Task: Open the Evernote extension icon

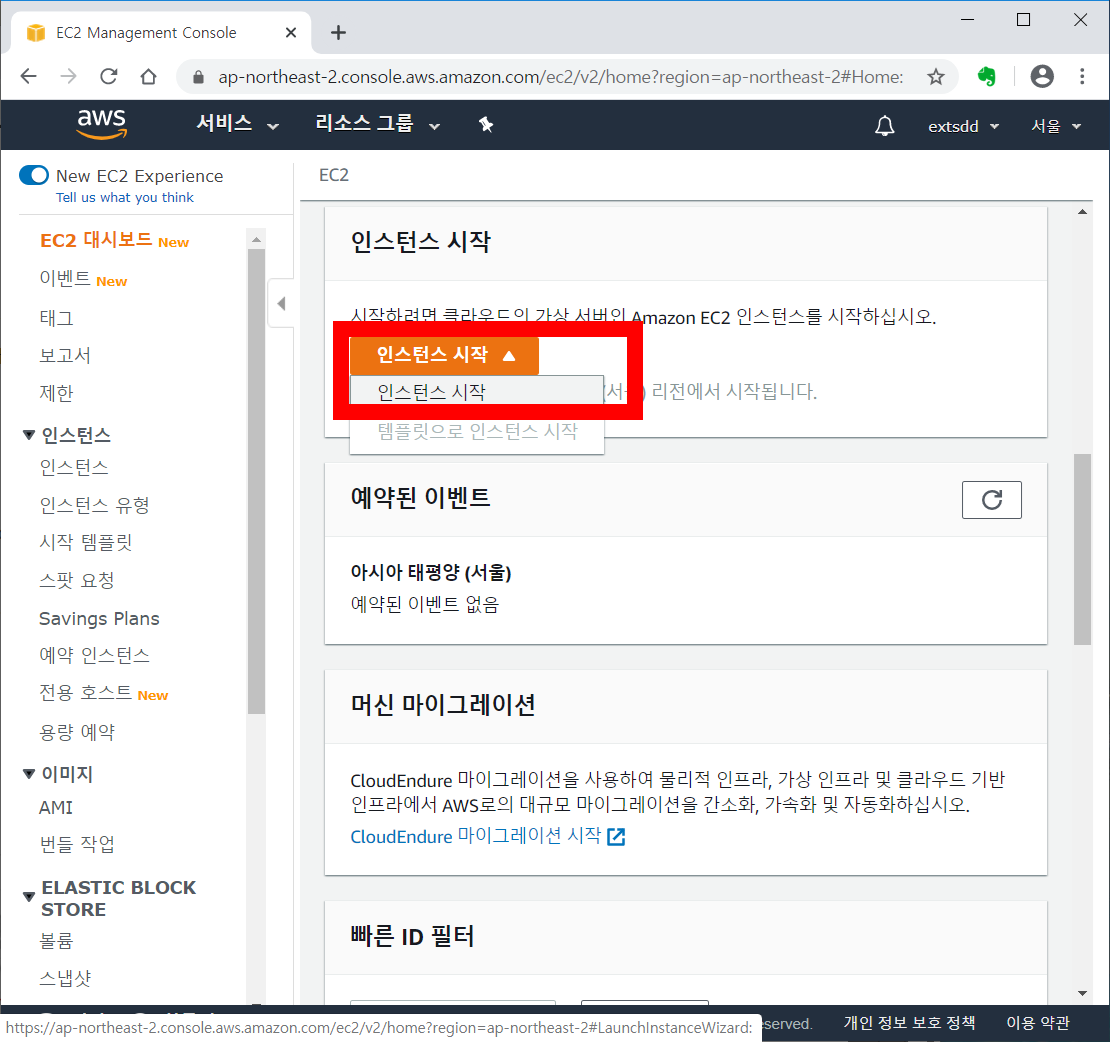Action: tap(987, 76)
